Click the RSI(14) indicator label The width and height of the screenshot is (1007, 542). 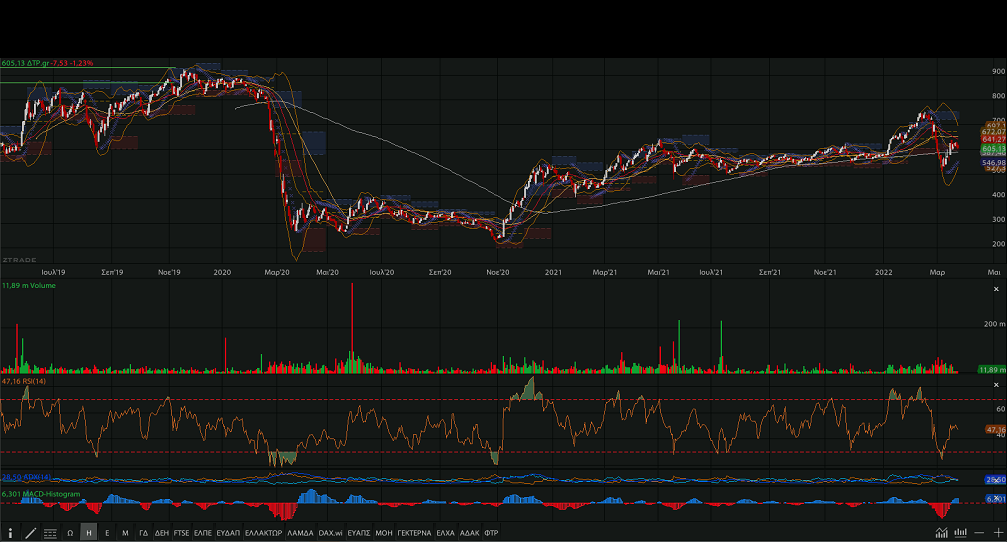[x=27, y=381]
